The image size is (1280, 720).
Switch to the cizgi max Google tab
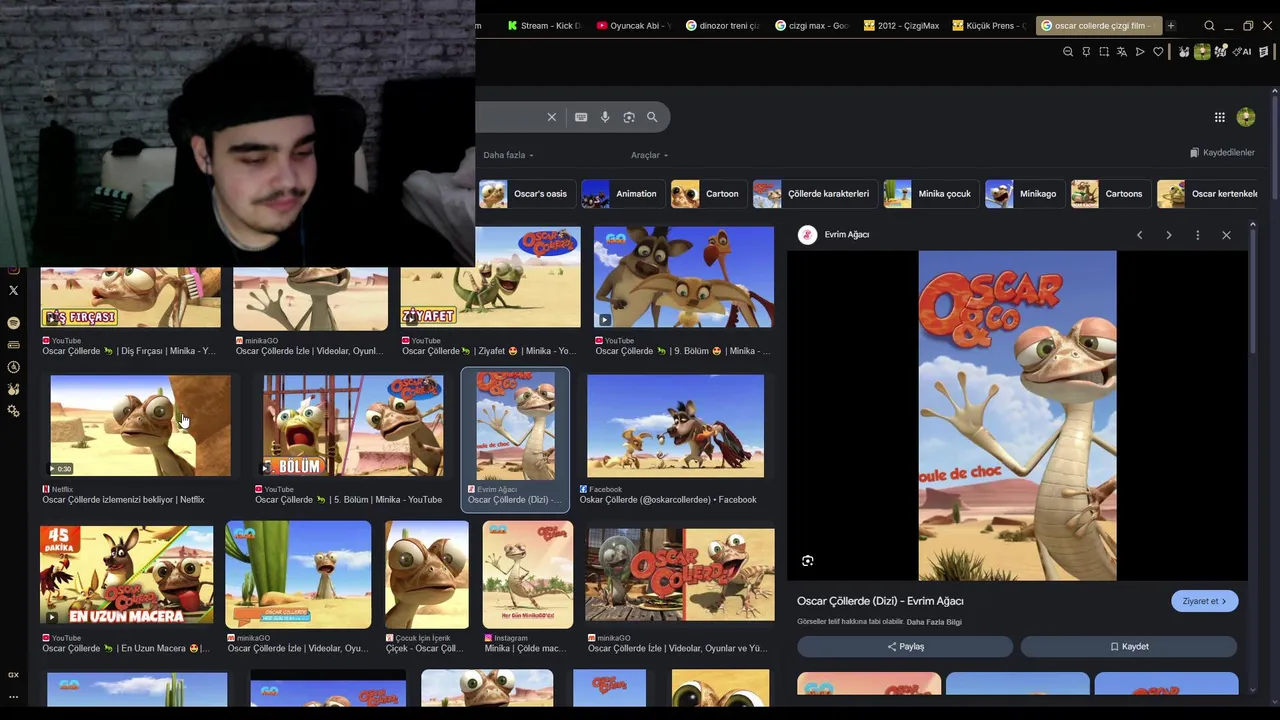click(812, 26)
